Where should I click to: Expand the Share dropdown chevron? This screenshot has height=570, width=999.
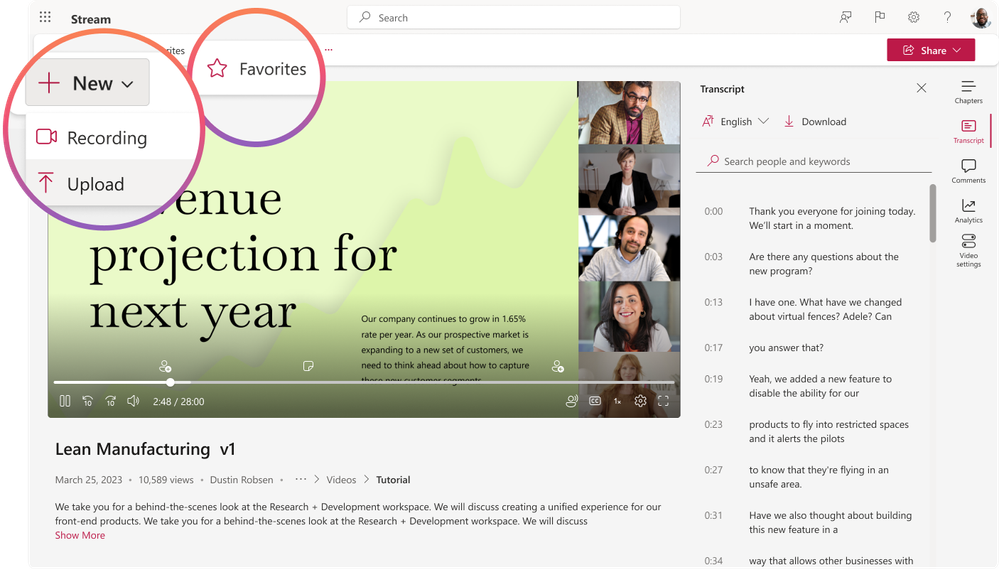(x=957, y=50)
